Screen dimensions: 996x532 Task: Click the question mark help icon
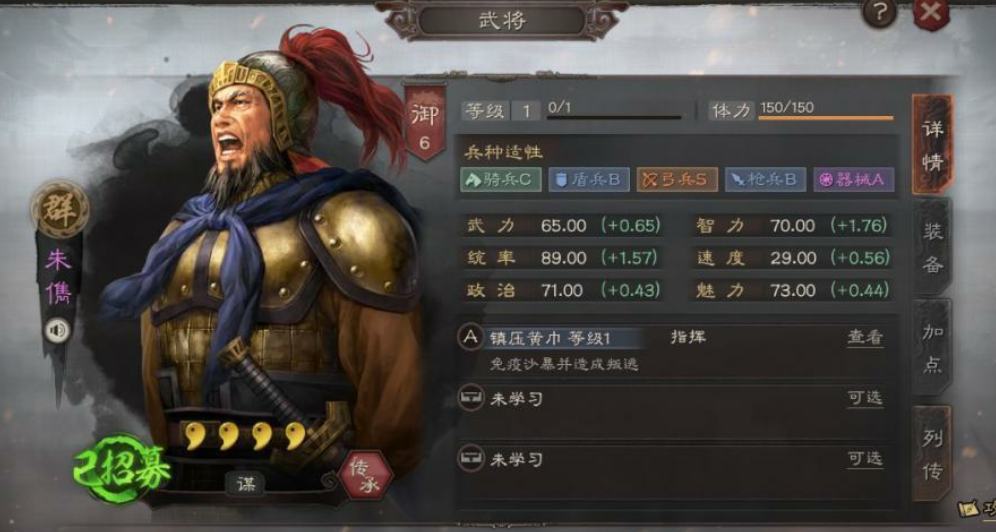tap(879, 13)
